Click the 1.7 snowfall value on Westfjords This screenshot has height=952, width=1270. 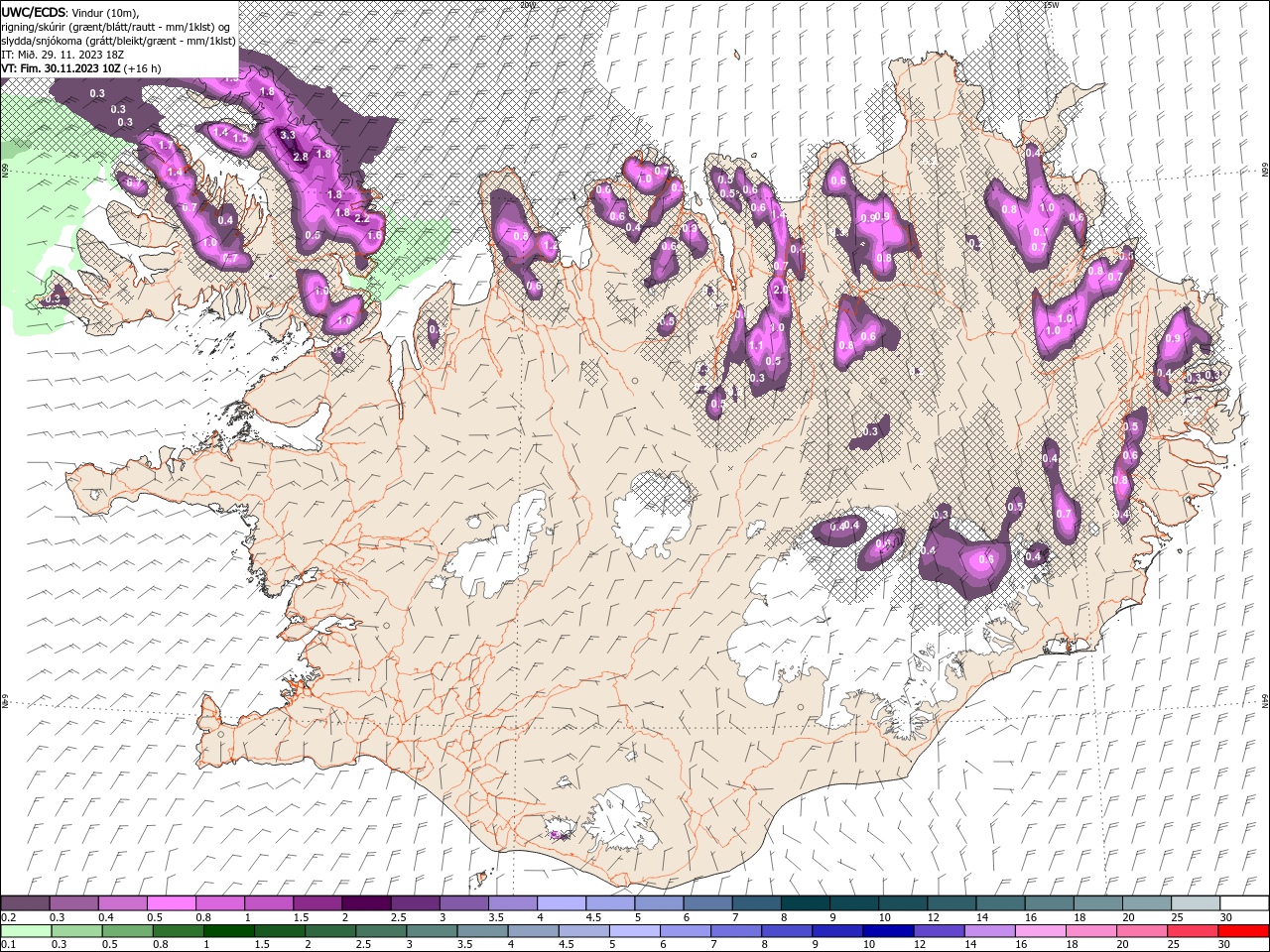coord(166,145)
